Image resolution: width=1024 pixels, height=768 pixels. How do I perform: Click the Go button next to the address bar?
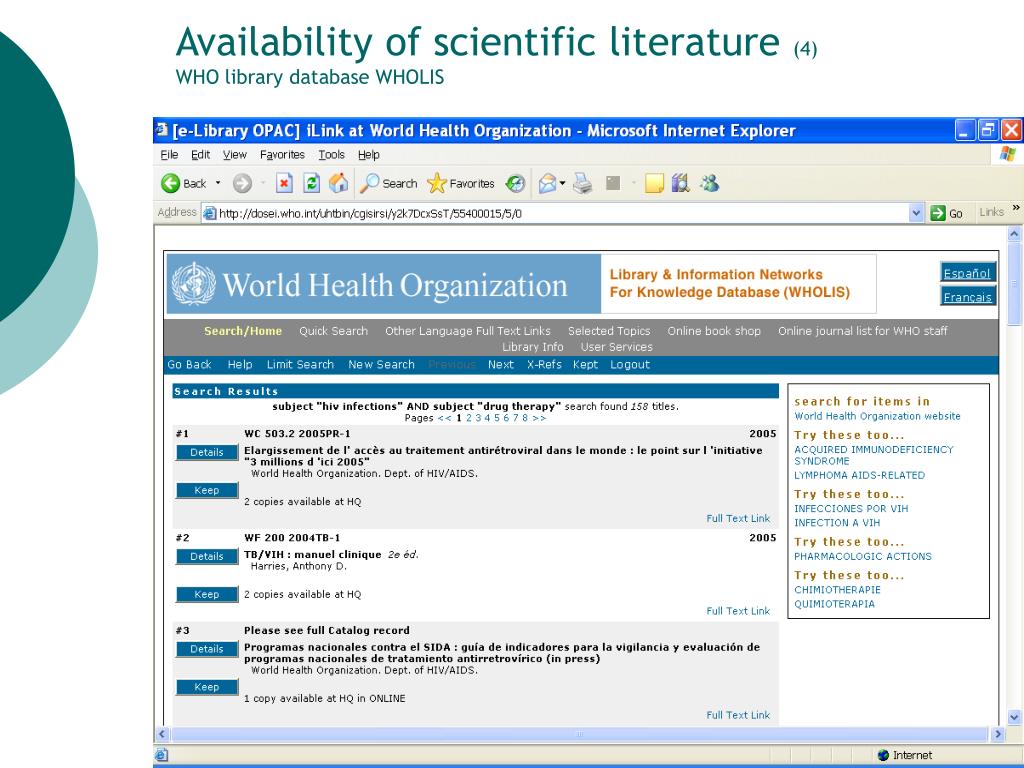click(x=947, y=213)
